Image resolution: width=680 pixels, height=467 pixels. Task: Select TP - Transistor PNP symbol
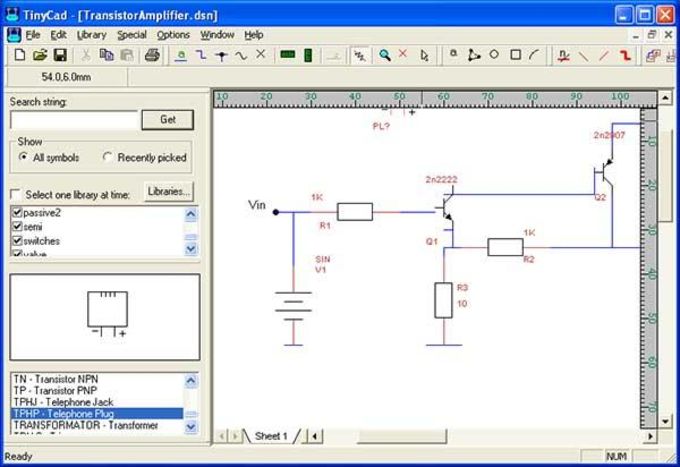point(97,390)
